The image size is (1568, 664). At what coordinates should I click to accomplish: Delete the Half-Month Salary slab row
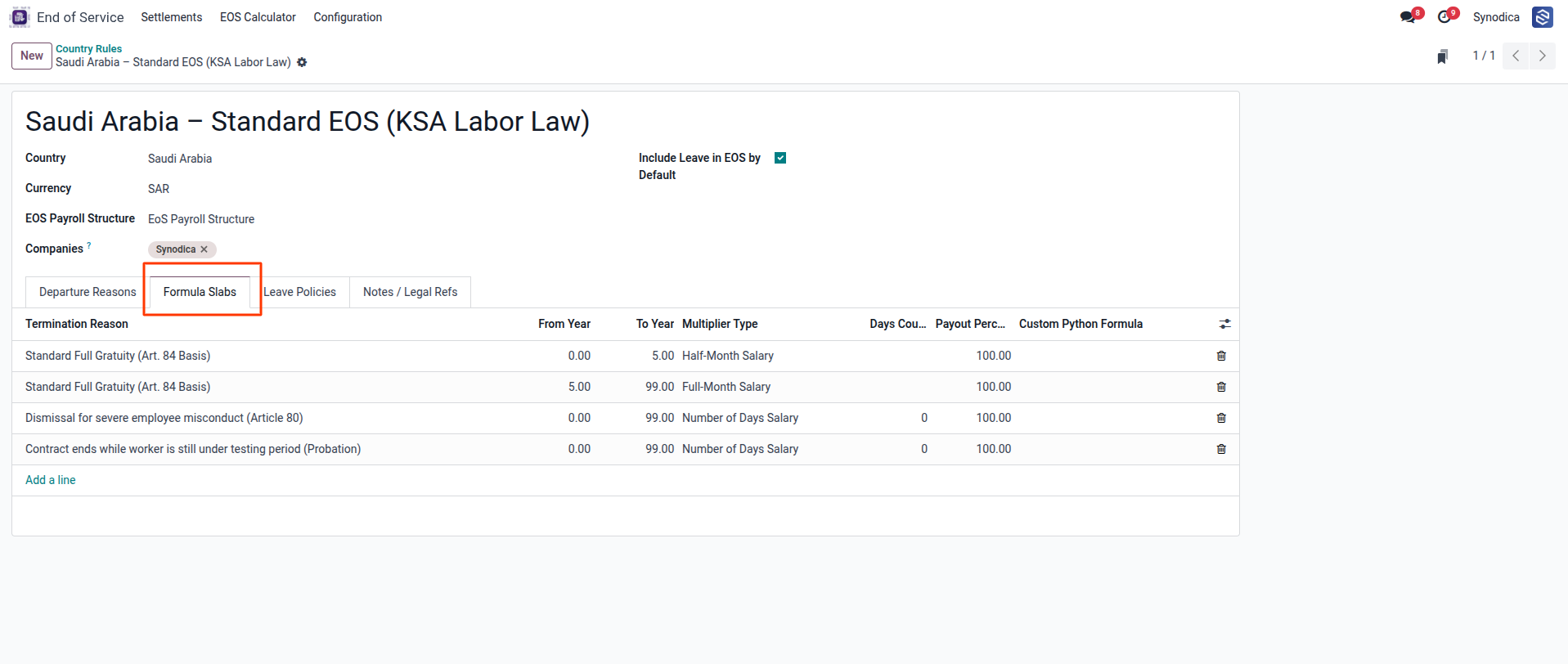click(1221, 356)
